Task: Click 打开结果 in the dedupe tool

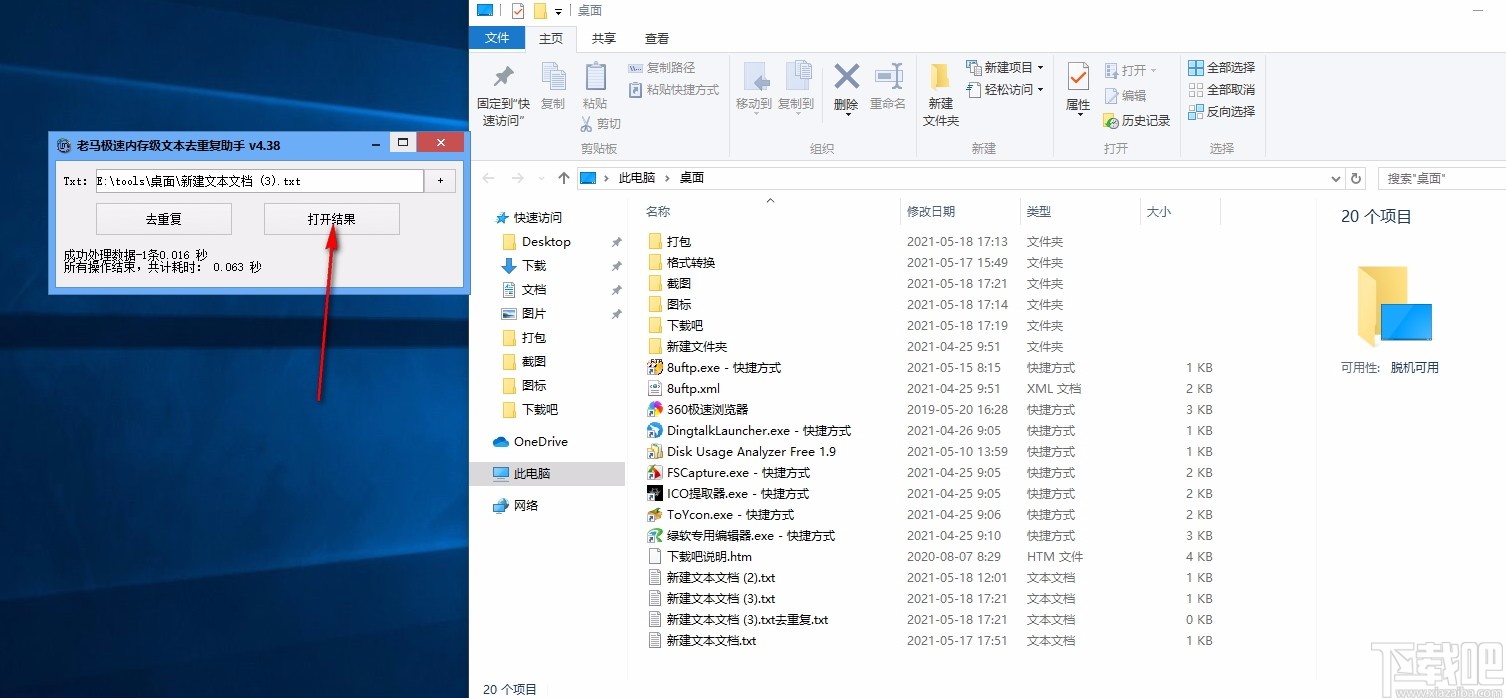Action: point(331,218)
